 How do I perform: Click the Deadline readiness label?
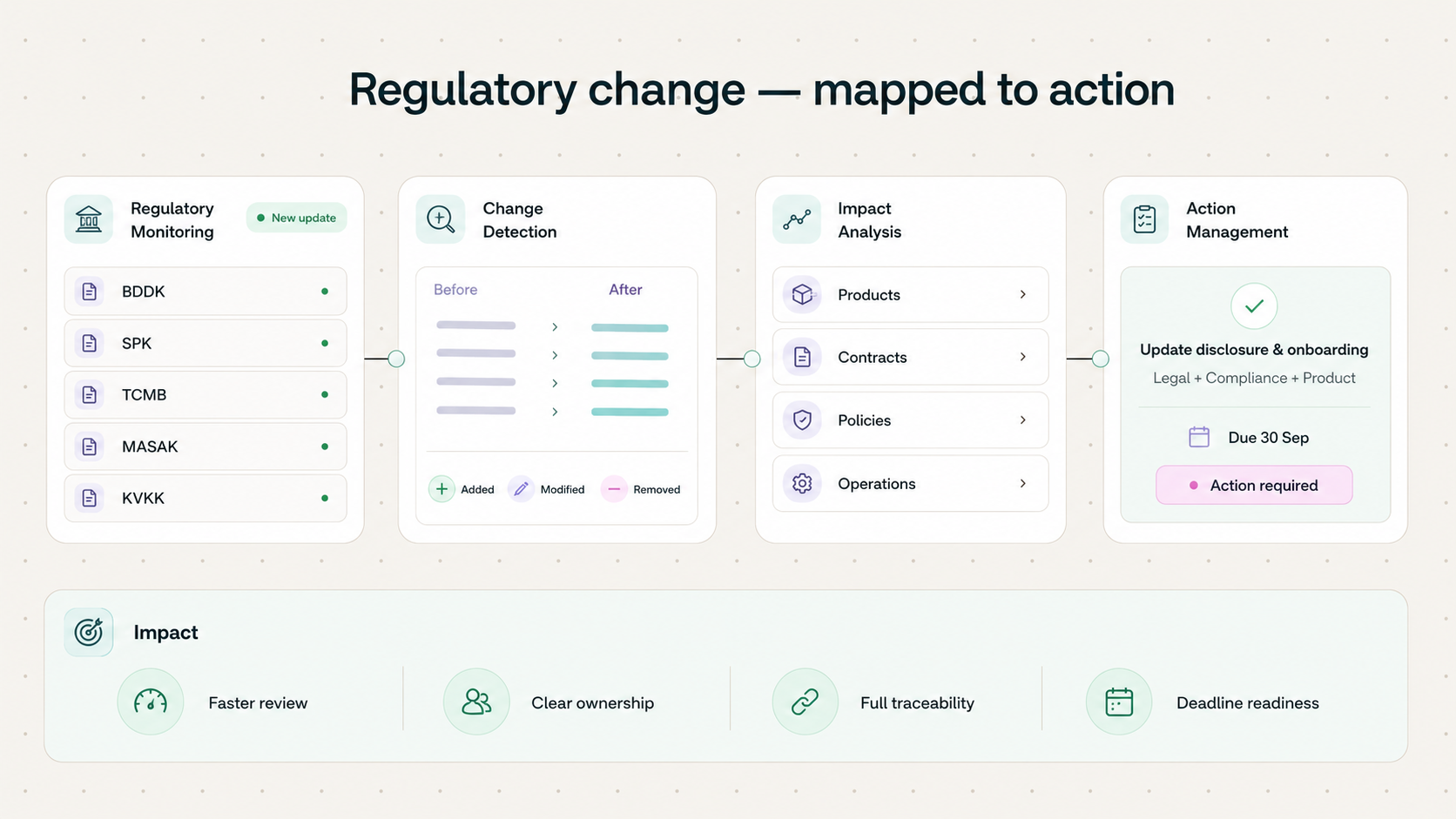(1247, 703)
